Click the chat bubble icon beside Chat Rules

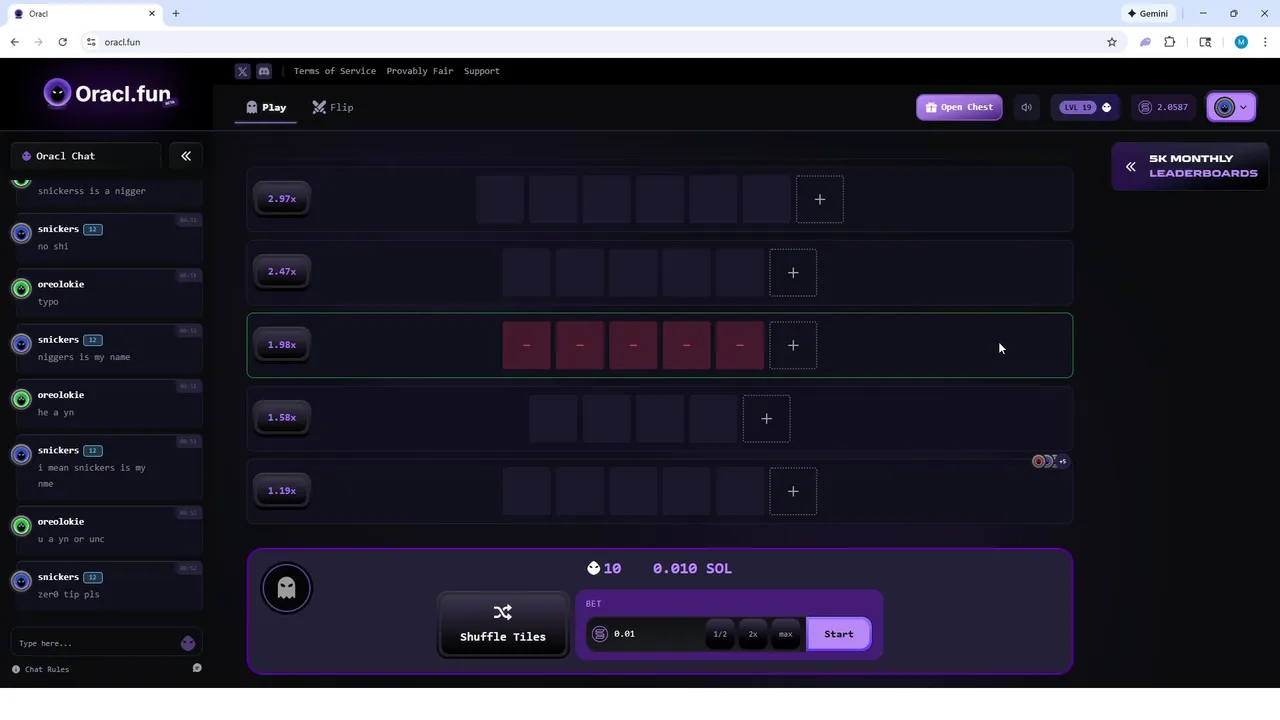pos(197,668)
